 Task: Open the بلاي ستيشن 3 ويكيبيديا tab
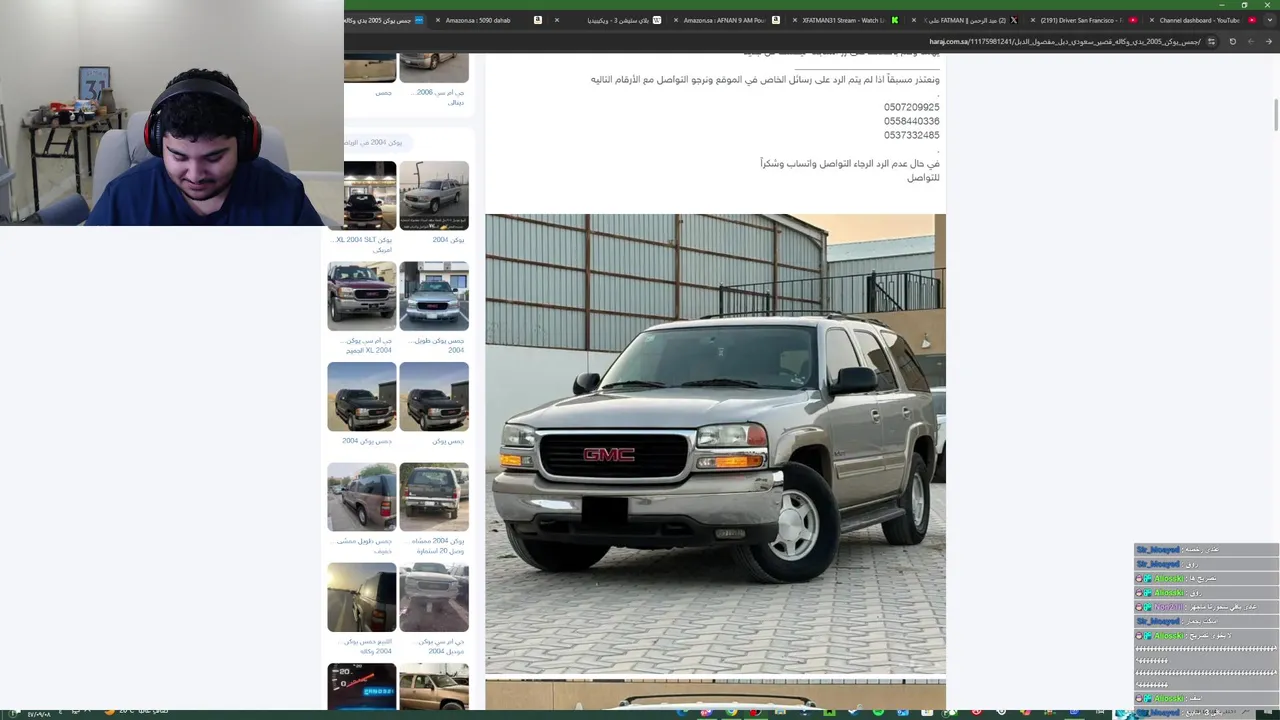605,20
